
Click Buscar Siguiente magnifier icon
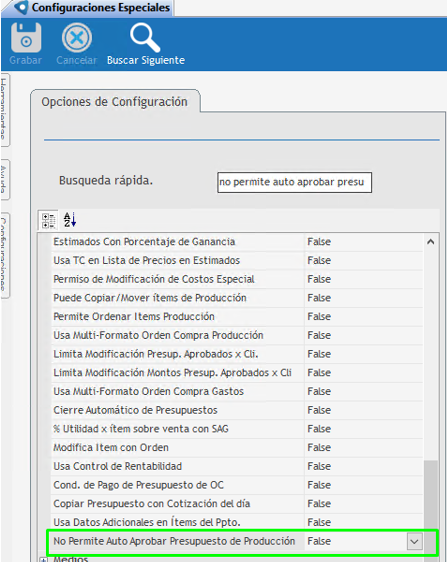[x=145, y=38]
